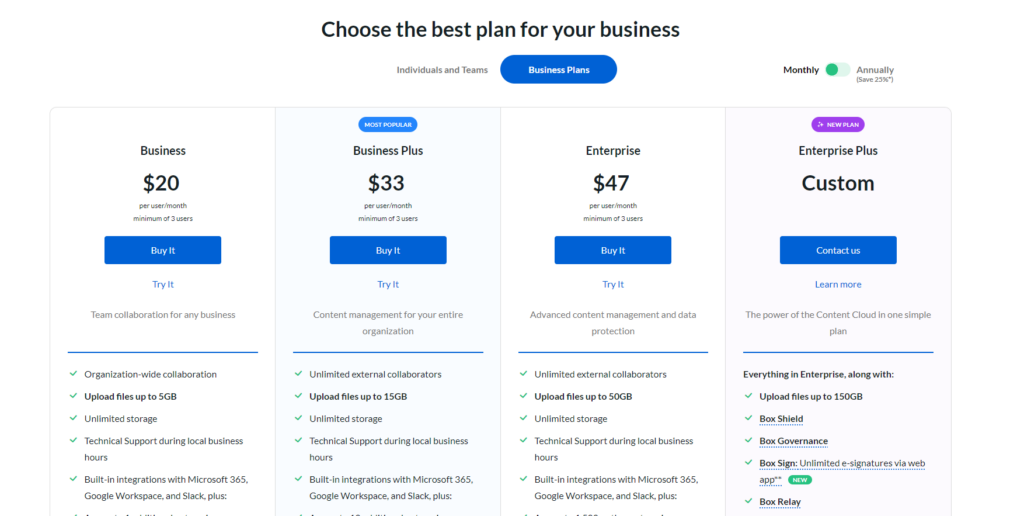Image resolution: width=1024 pixels, height=516 pixels.
Task: Try the Business Plus plan
Action: 388,284
